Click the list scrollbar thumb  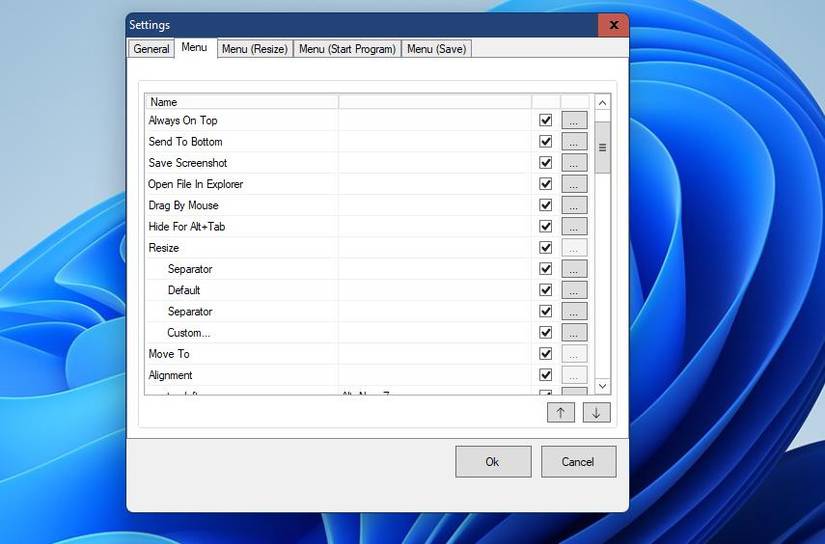point(602,147)
